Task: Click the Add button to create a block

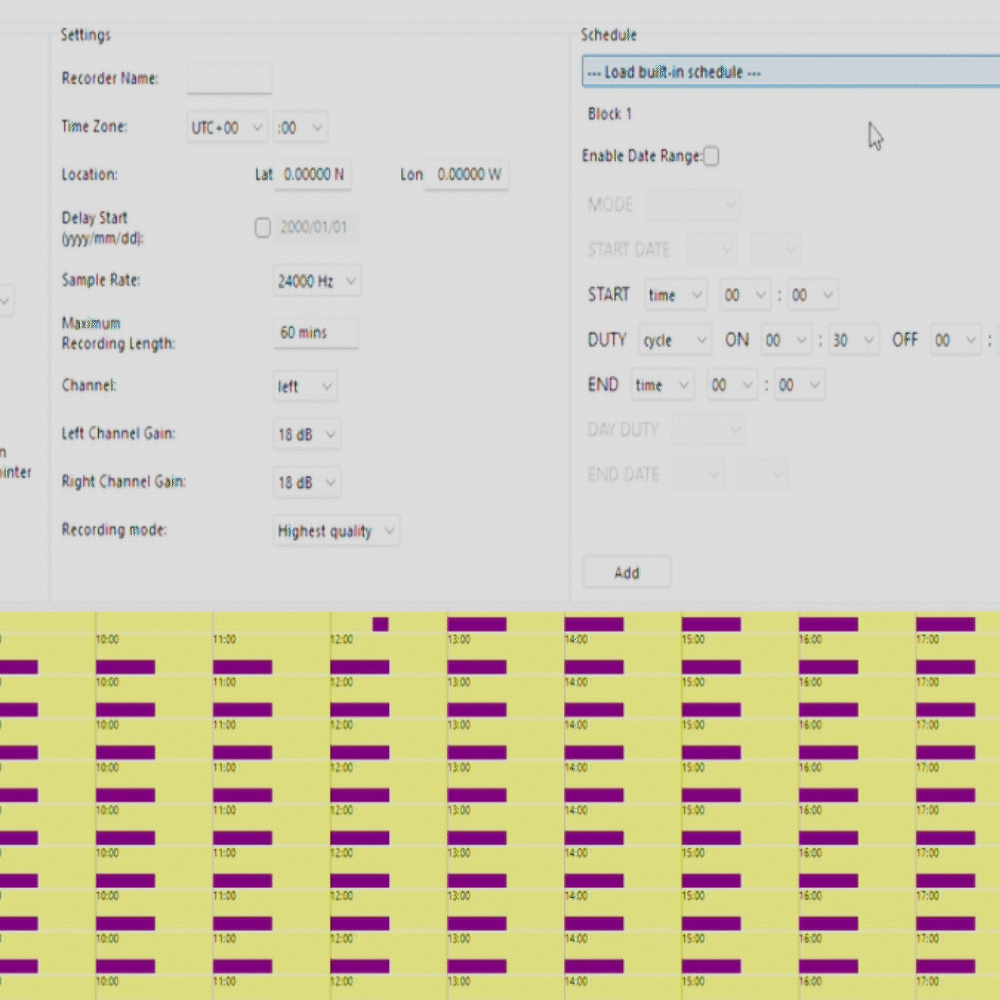Action: (x=626, y=572)
